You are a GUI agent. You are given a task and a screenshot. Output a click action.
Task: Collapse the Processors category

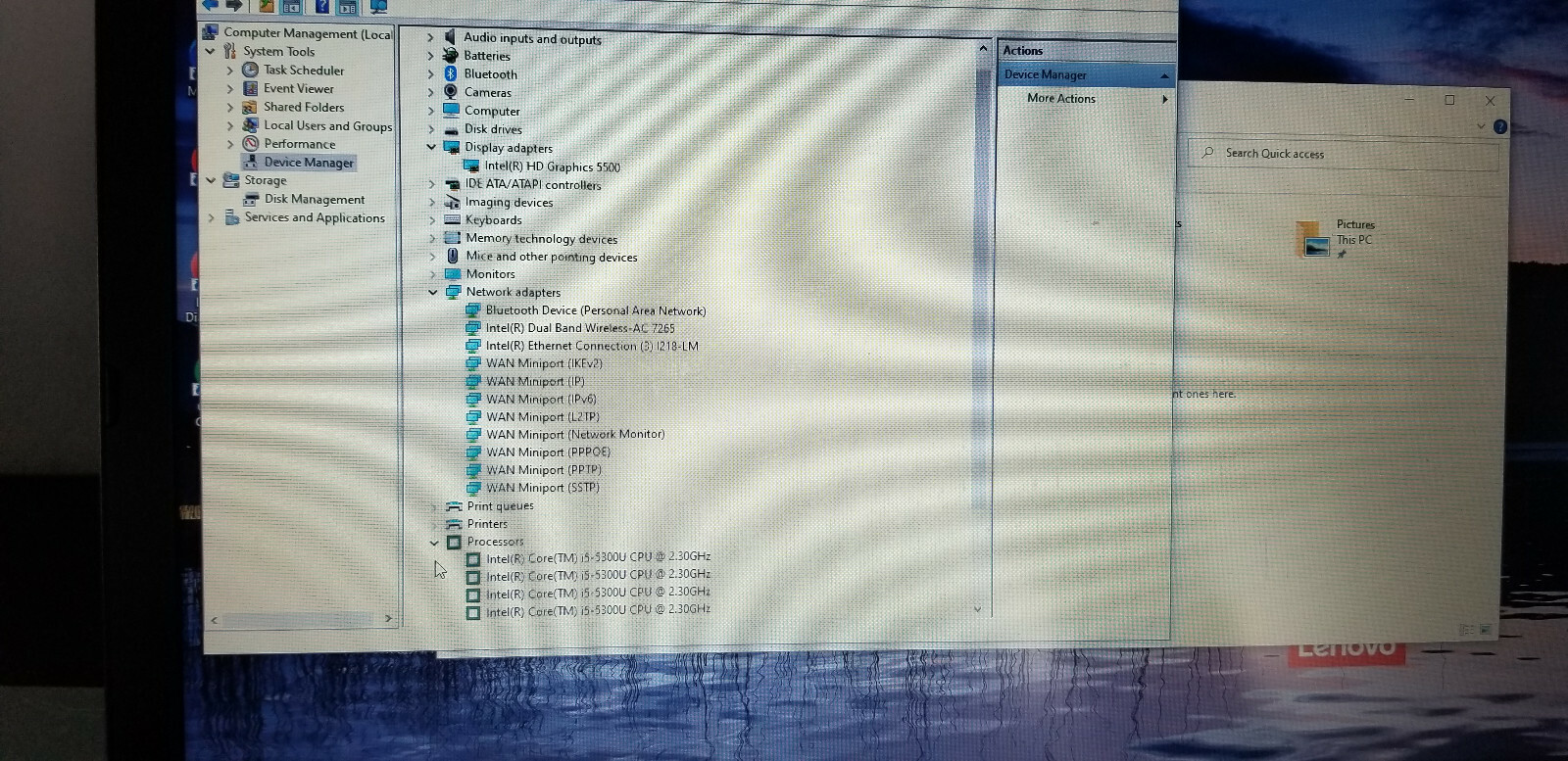point(434,542)
